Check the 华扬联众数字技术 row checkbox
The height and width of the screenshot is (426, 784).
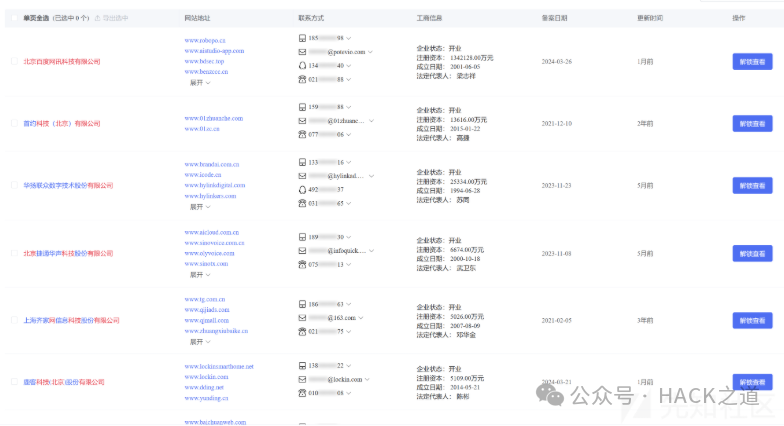click(14, 186)
